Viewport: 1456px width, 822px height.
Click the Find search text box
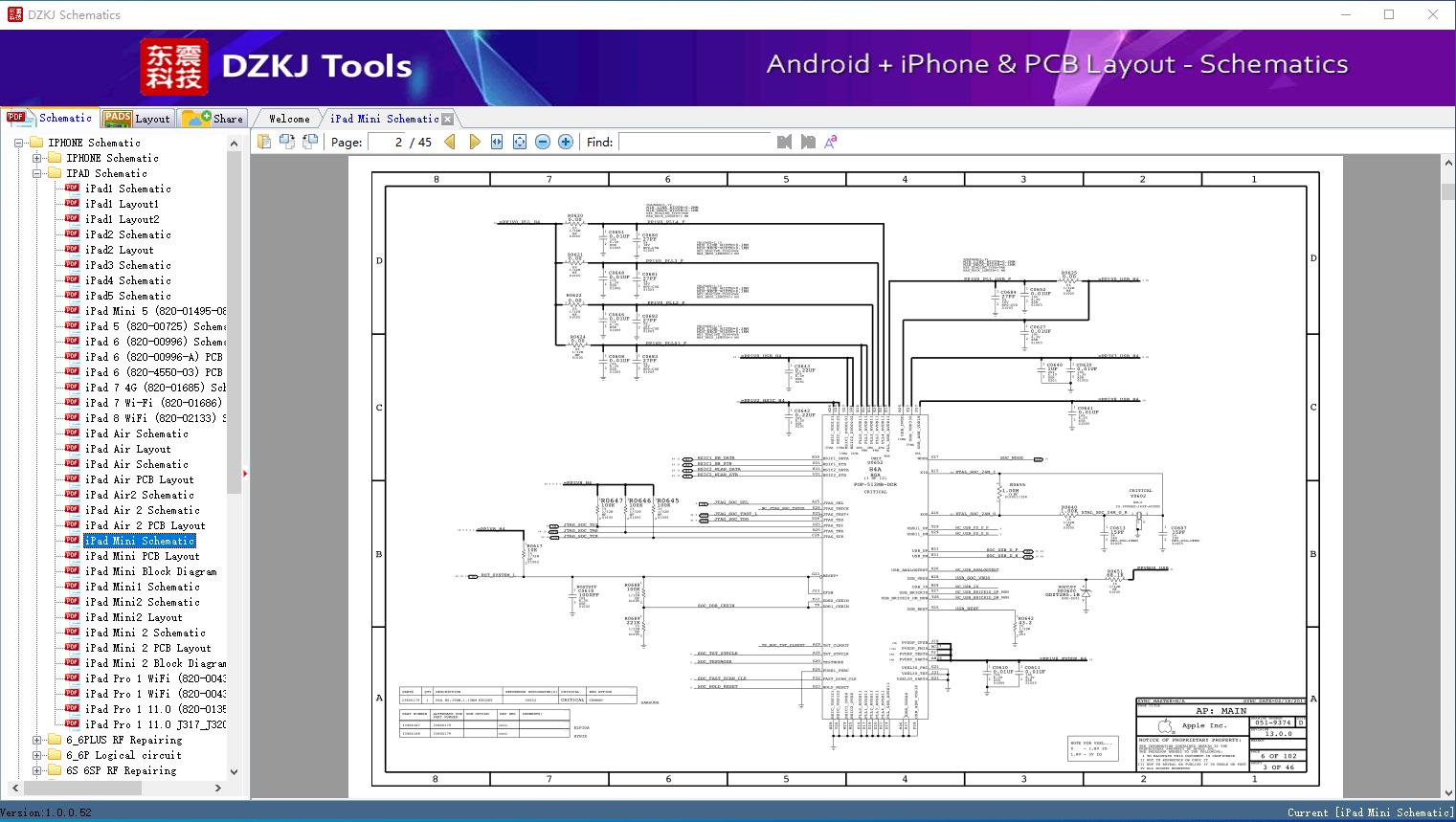click(x=695, y=142)
